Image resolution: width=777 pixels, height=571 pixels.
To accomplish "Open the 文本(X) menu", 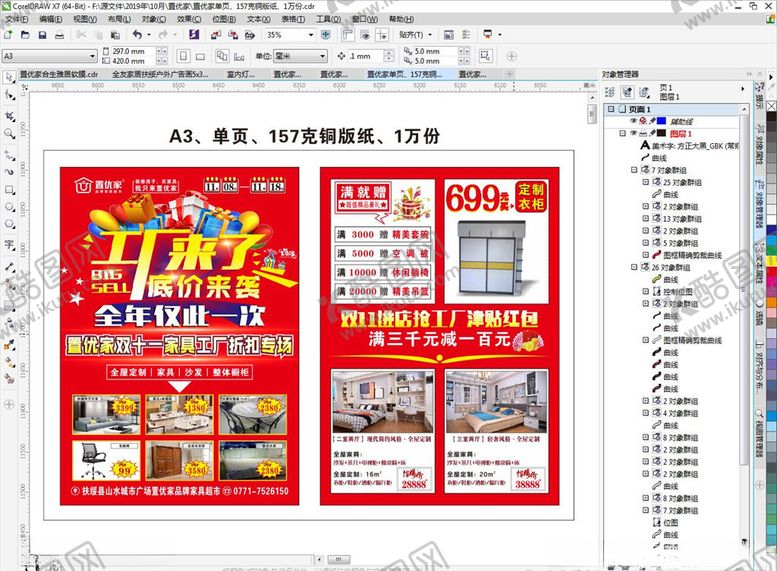I will pyautogui.click(x=258, y=19).
